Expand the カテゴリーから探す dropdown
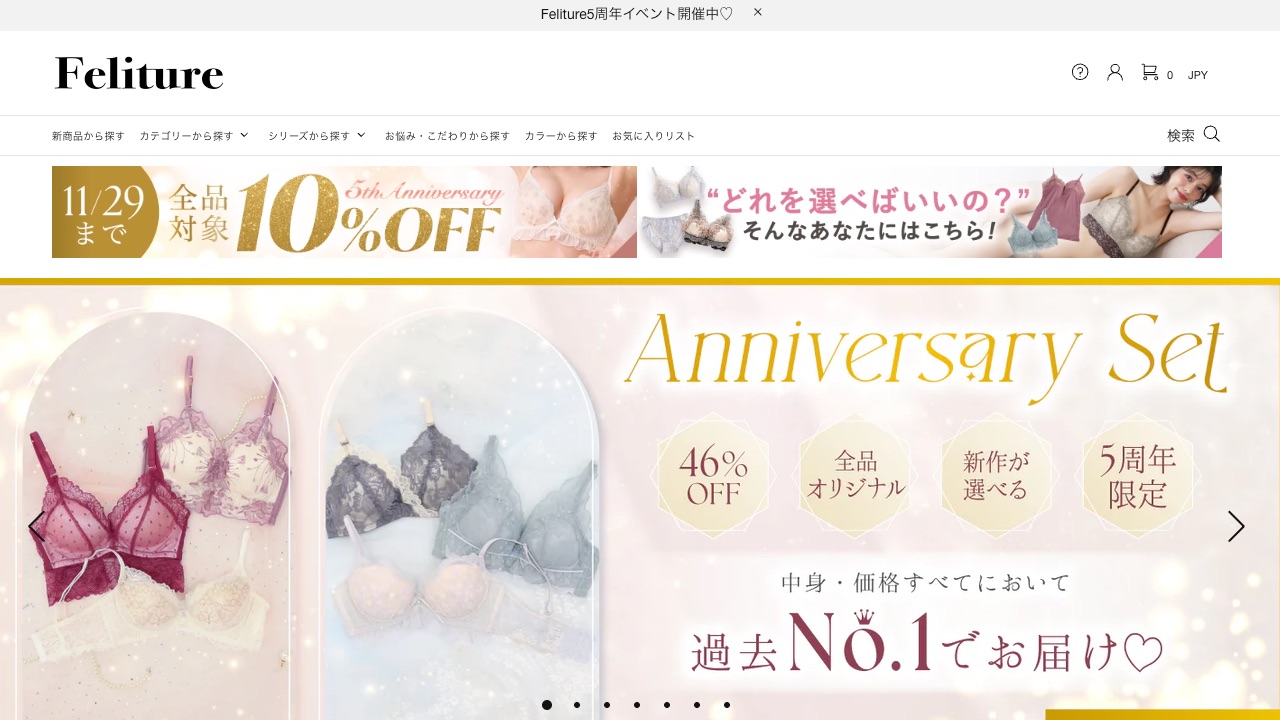 tap(194, 136)
